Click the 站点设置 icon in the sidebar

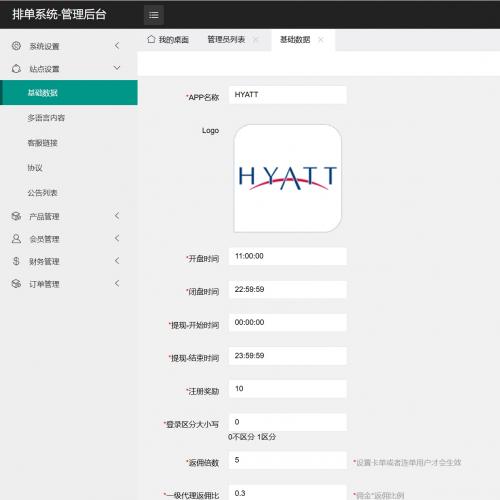coord(16,68)
